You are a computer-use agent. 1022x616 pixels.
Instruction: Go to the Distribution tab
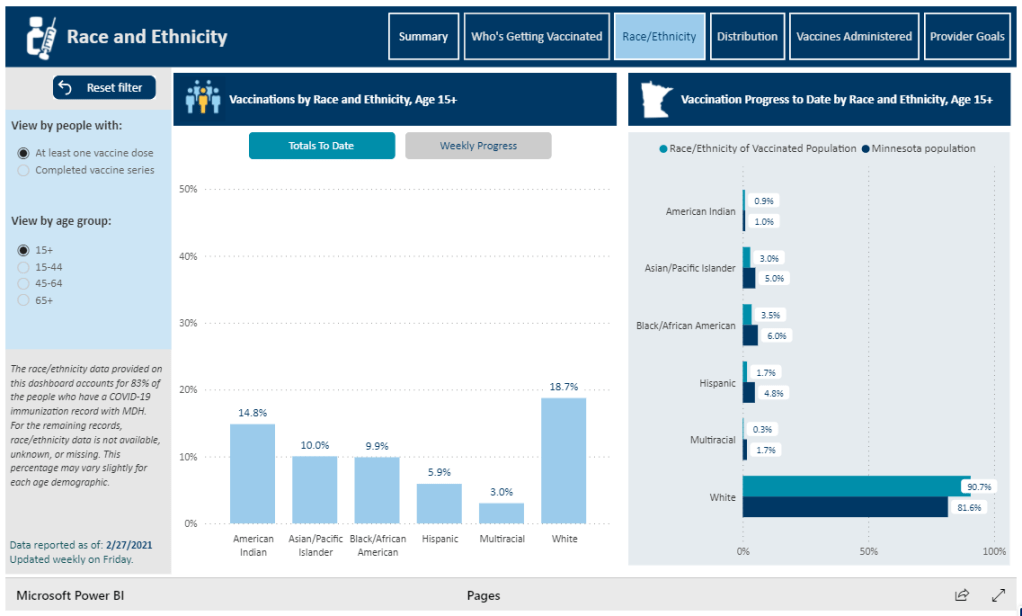[x=746, y=37]
